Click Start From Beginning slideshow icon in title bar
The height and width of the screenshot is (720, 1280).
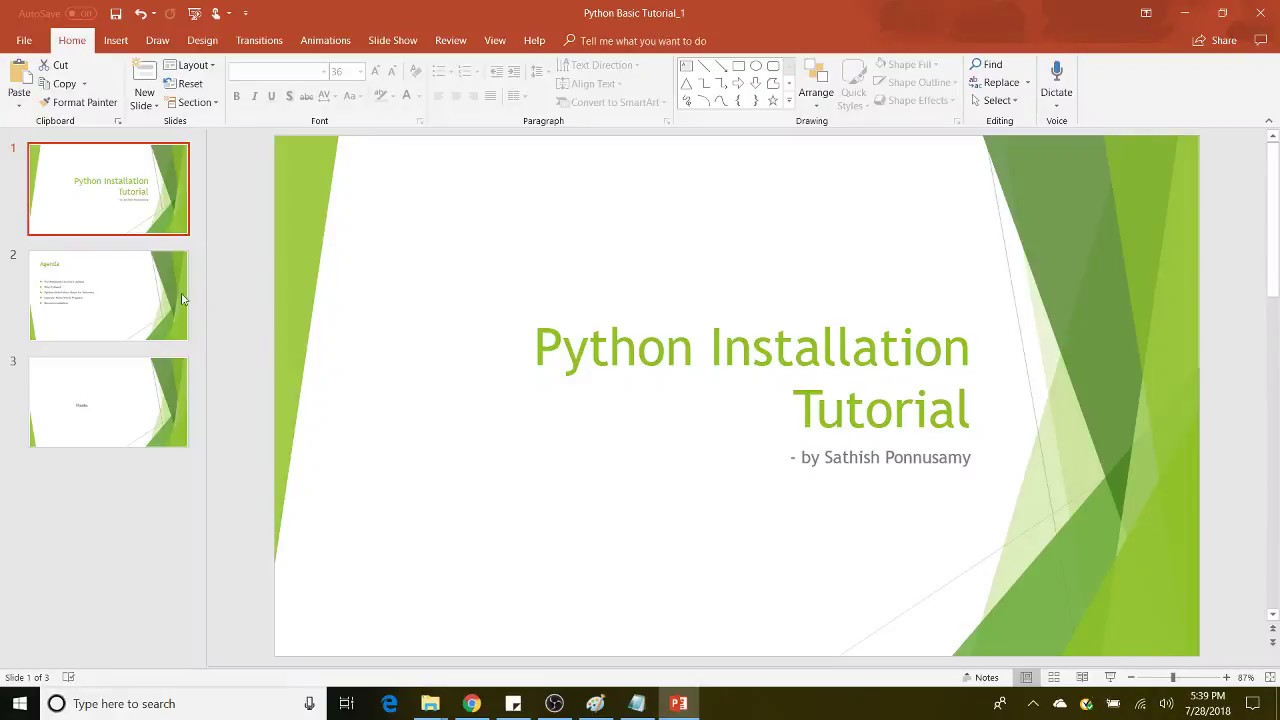(x=194, y=14)
